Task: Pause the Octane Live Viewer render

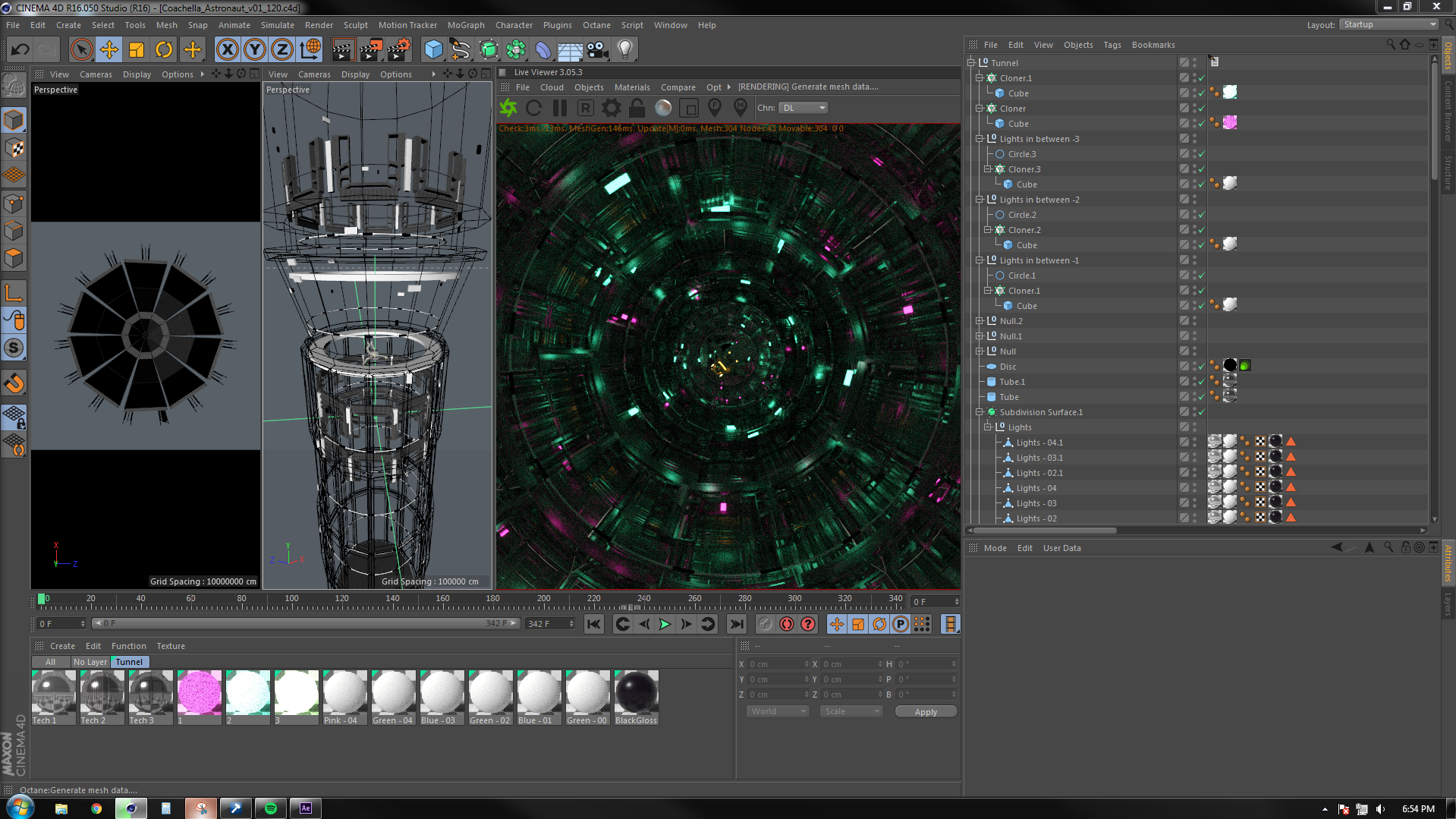Action: (560, 108)
